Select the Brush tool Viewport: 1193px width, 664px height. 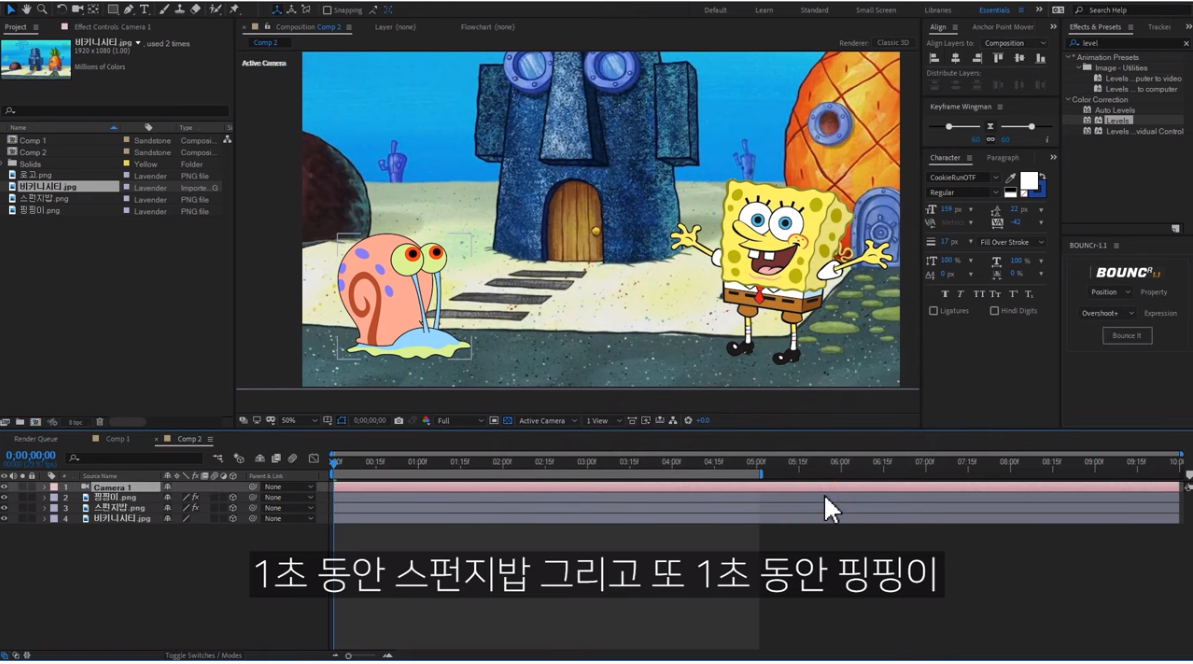[164, 9]
